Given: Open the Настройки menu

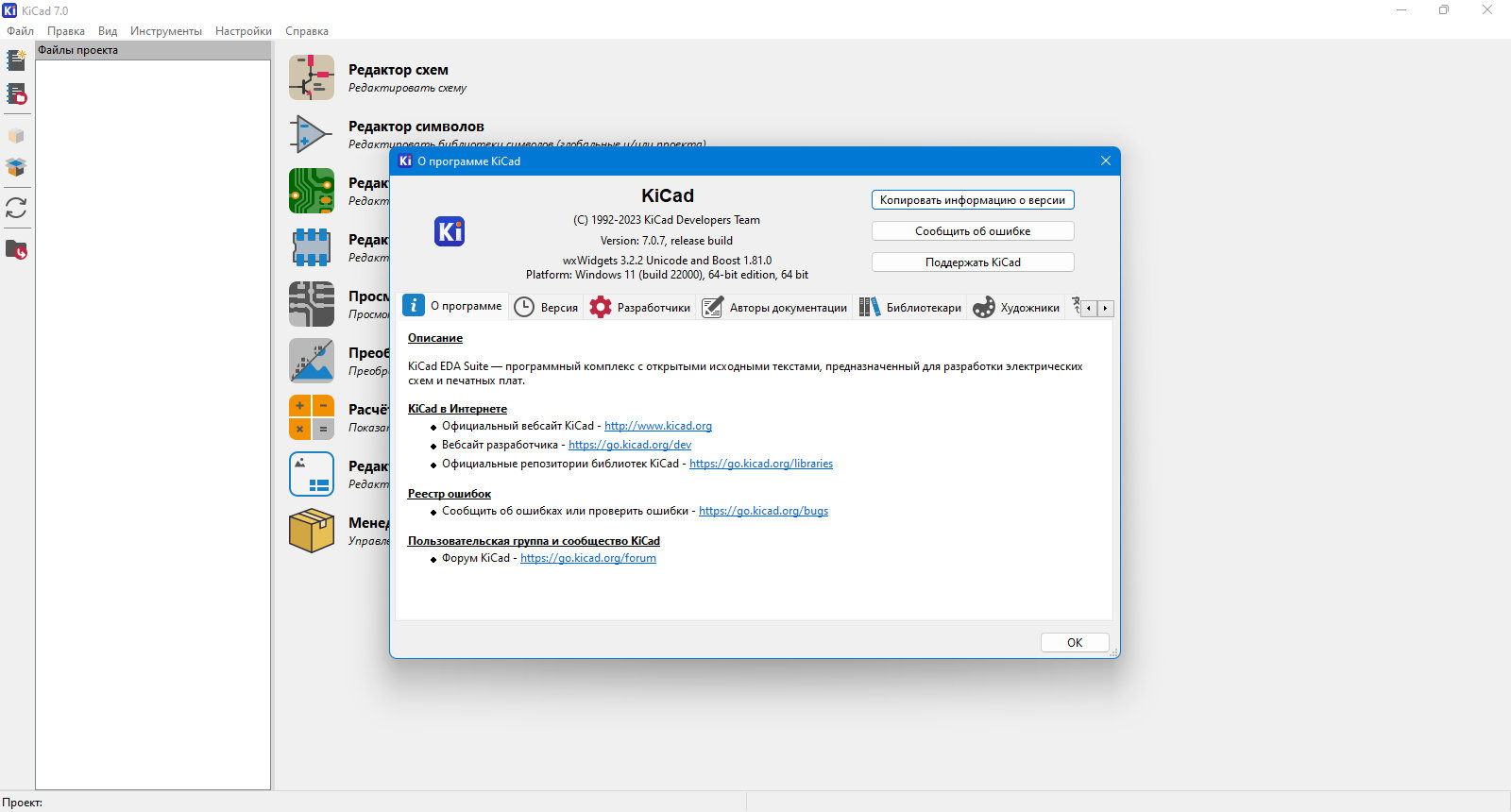Looking at the screenshot, I should 244,31.
